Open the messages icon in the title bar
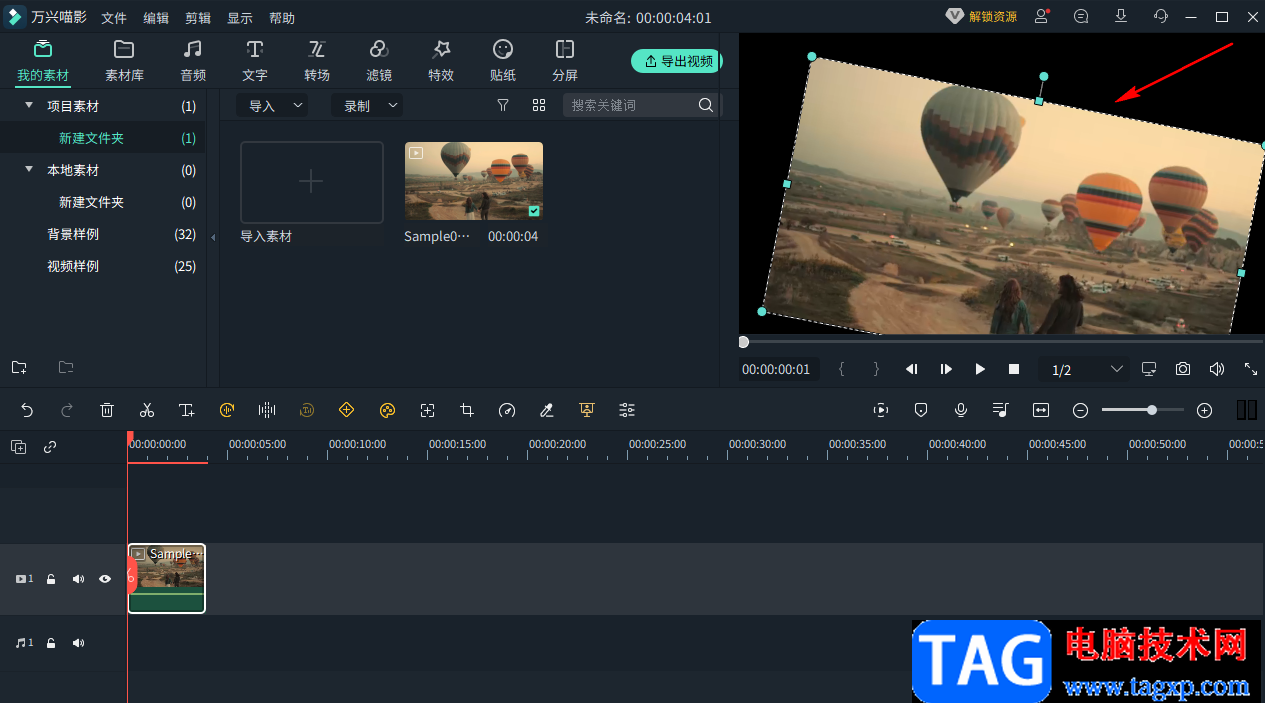The width and height of the screenshot is (1265, 703). coord(1081,16)
